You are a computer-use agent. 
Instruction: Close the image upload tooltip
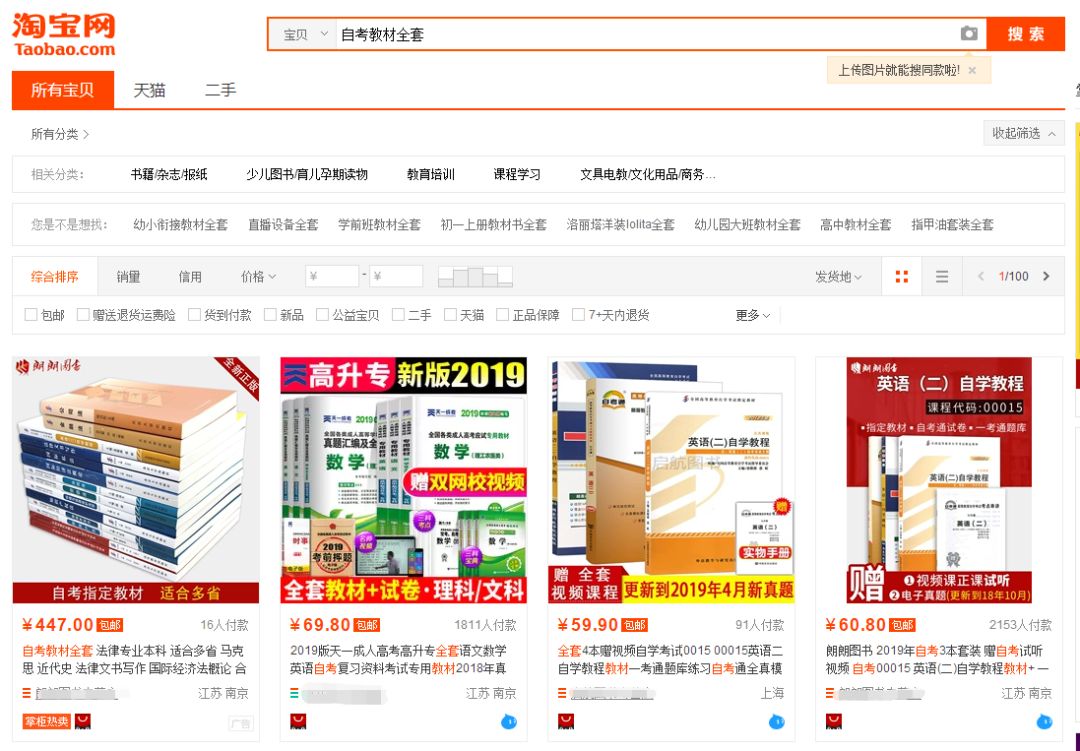972,70
